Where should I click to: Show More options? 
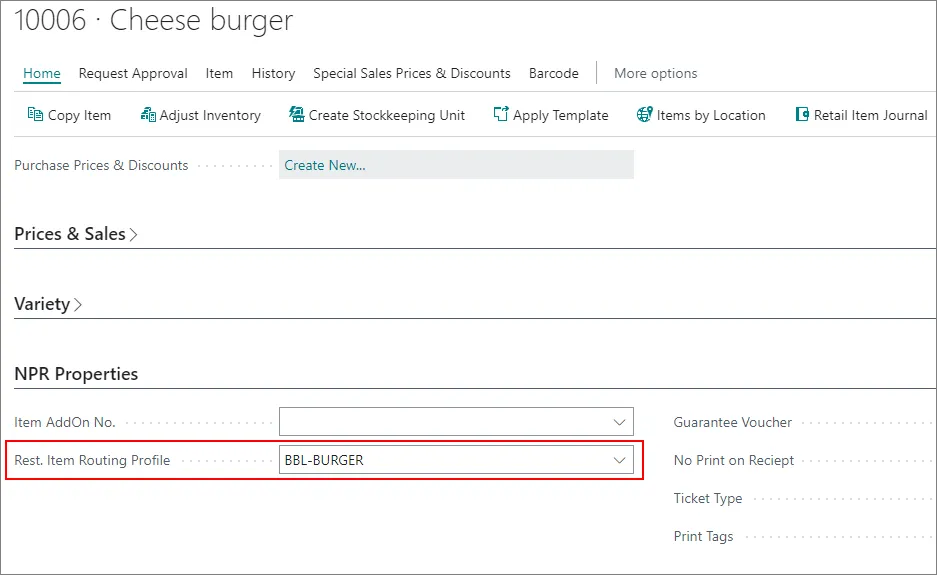[x=656, y=74]
